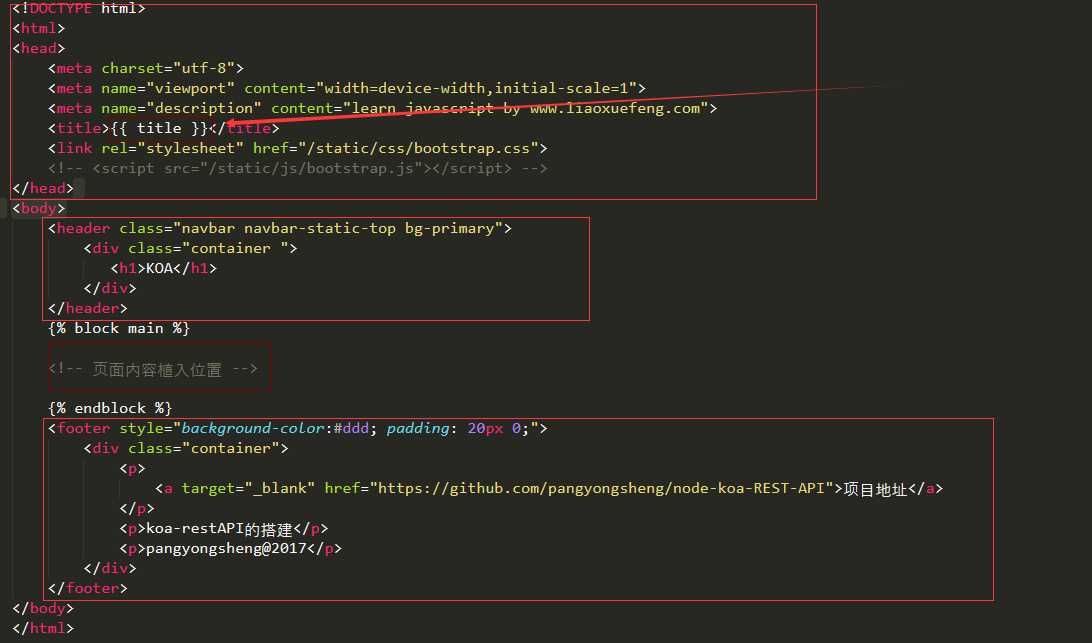Click the github.com/pangyongsheng href line
Screen dimensions: 1092x643
pos(549,489)
